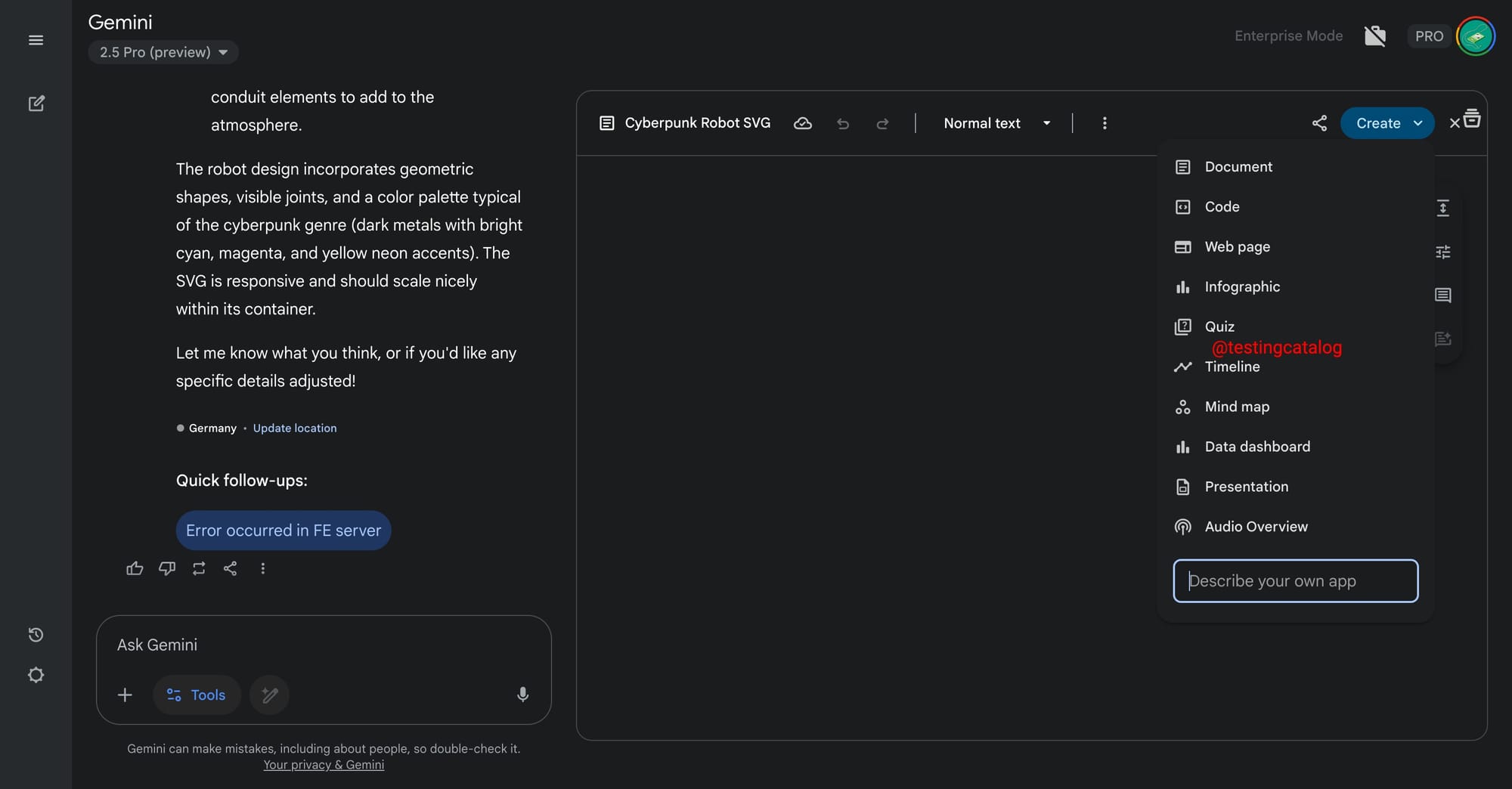Activate microphone voice input

(522, 695)
